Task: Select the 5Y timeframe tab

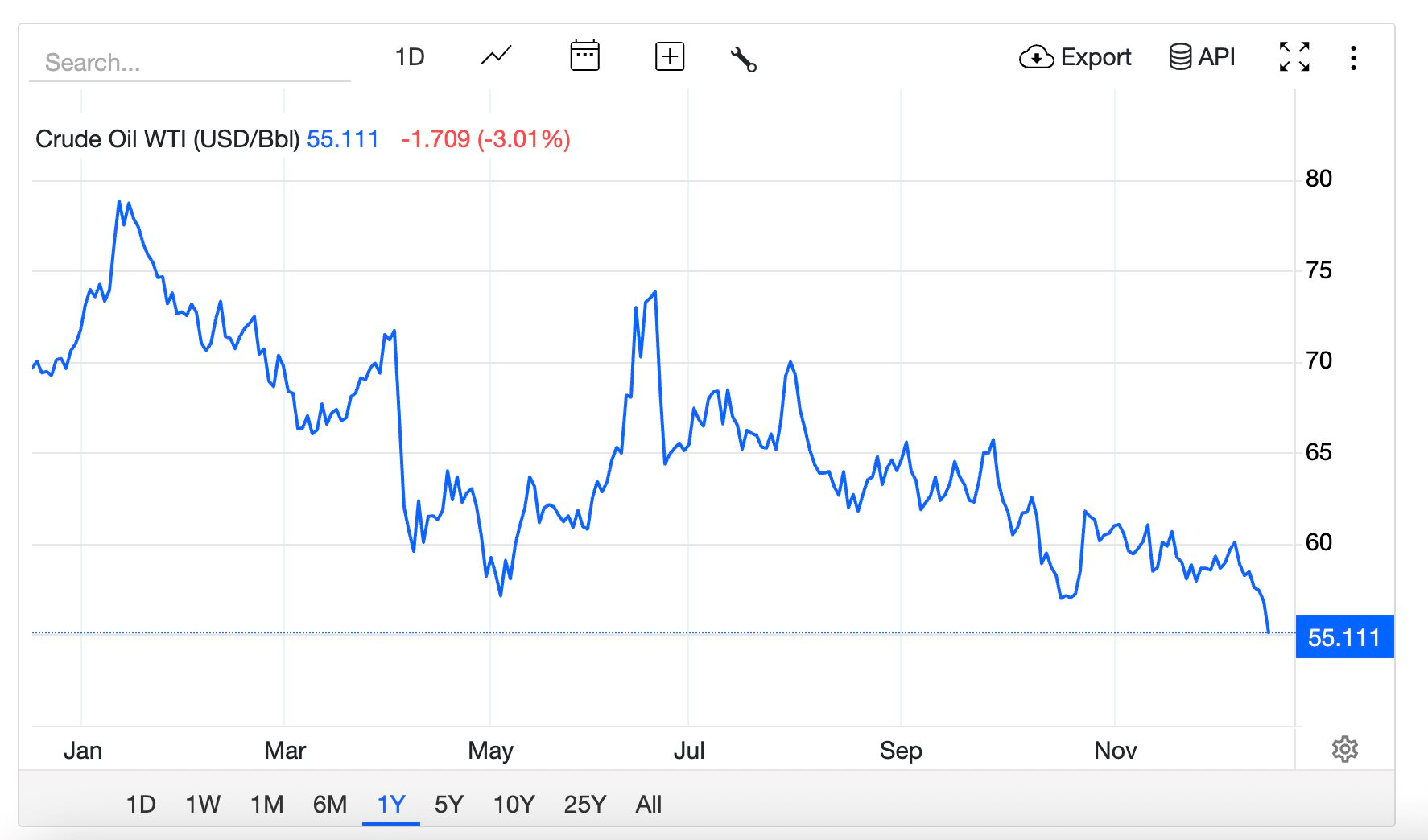Action: [449, 803]
